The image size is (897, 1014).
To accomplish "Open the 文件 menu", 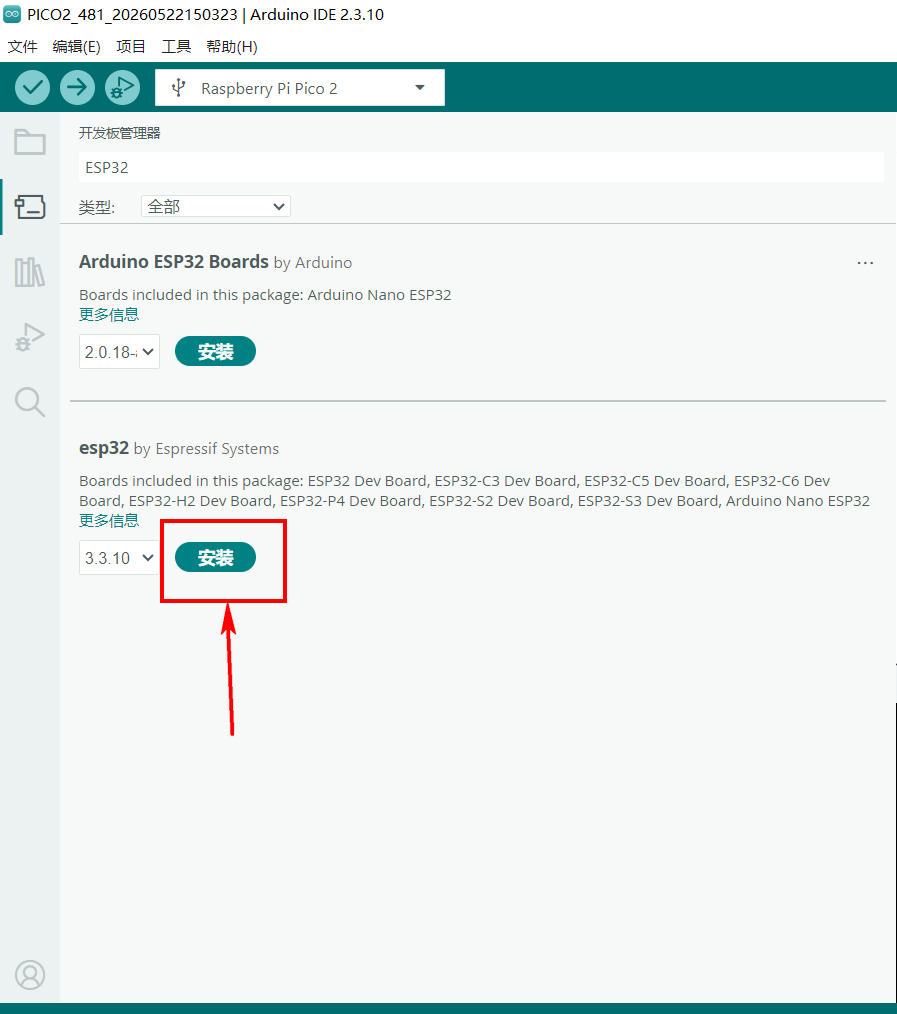I will coord(23,47).
